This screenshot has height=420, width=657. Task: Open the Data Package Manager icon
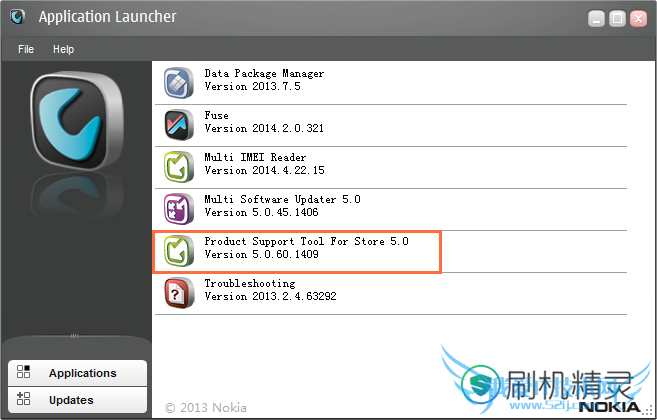178,83
